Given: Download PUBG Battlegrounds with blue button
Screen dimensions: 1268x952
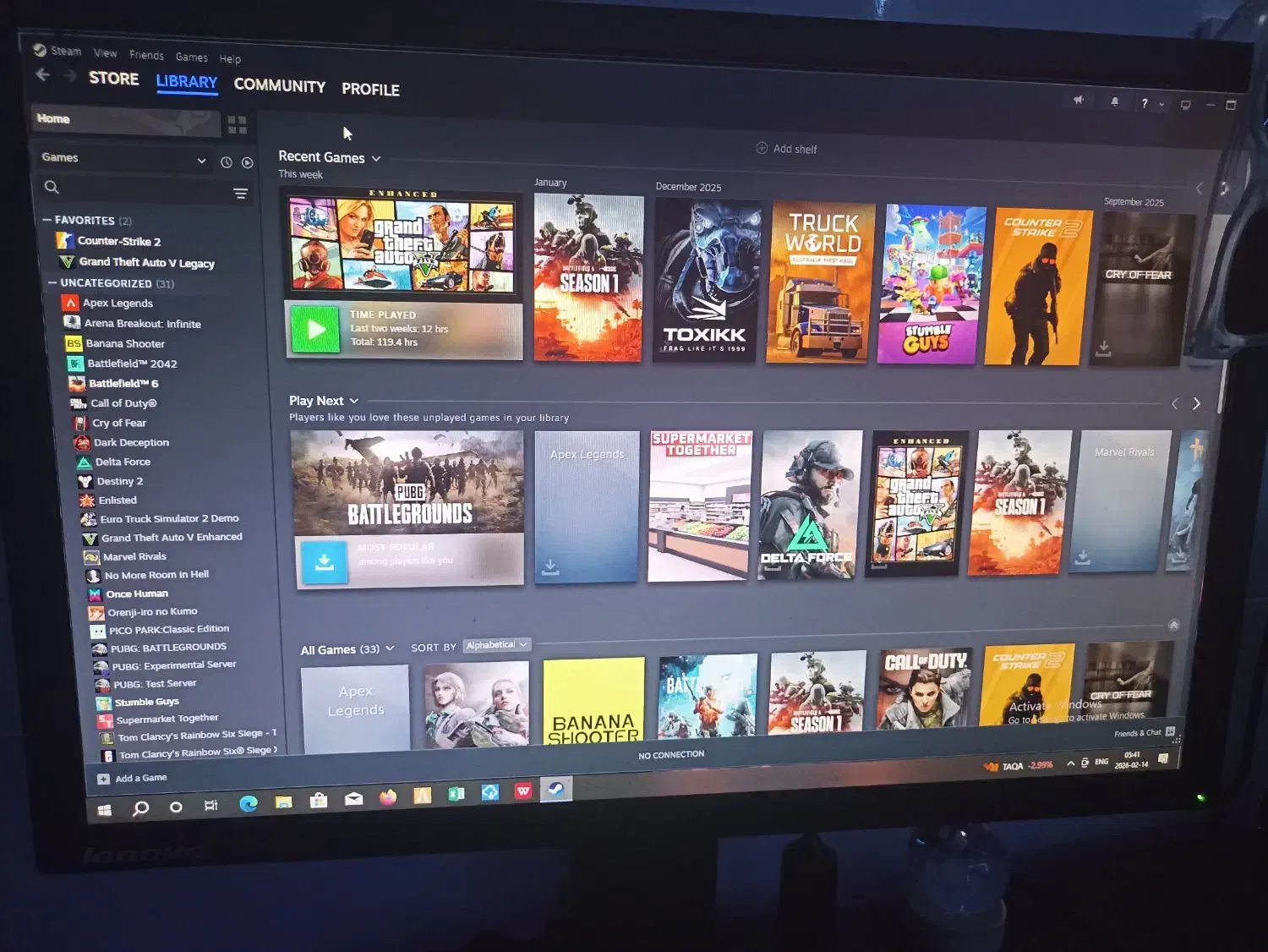Looking at the screenshot, I should pyautogui.click(x=325, y=561).
